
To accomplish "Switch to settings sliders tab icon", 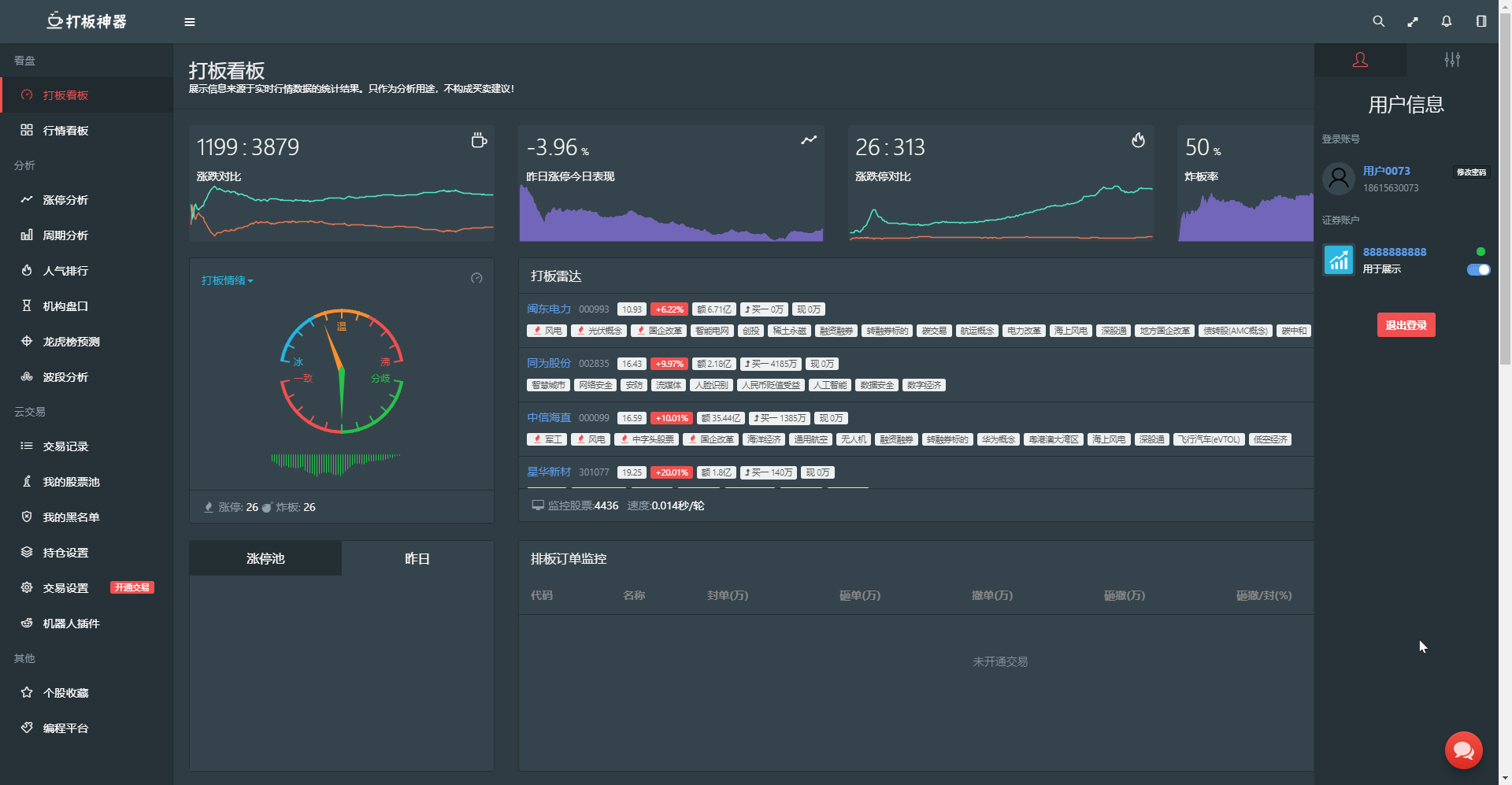I will (x=1452, y=60).
